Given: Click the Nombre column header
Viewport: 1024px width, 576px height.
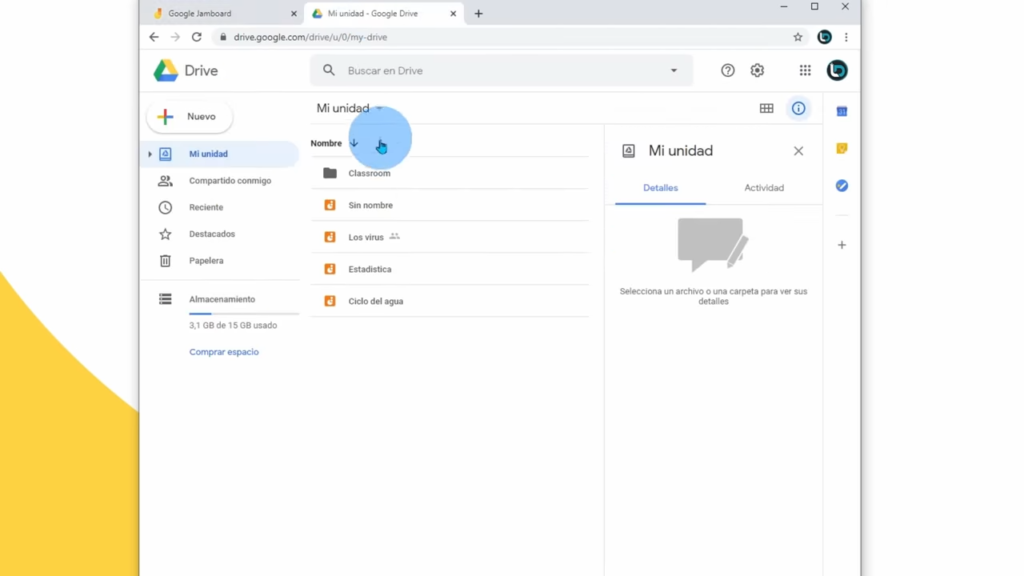Looking at the screenshot, I should tap(326, 143).
